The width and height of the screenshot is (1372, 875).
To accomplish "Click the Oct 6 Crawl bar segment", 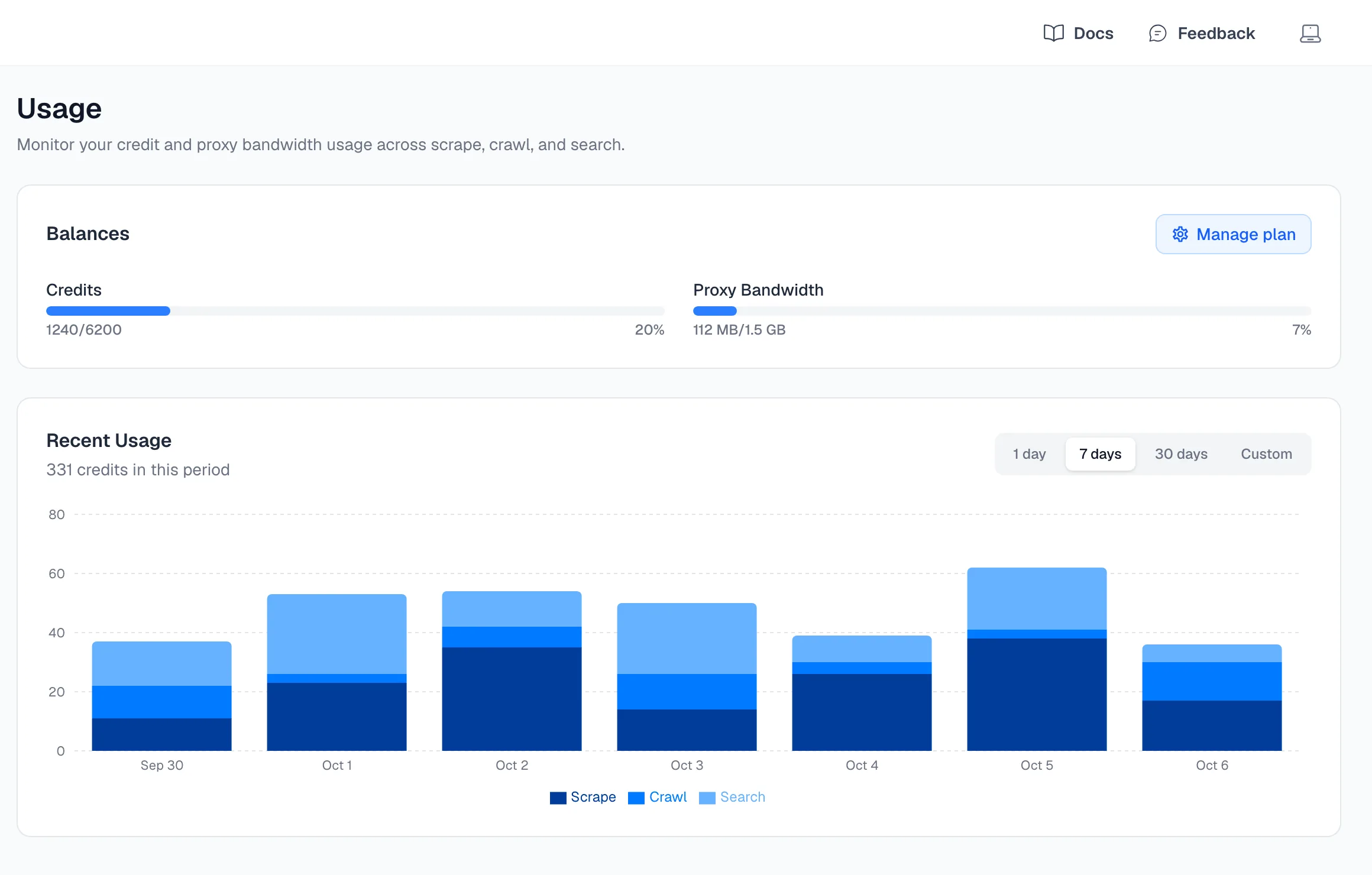I will click(1212, 681).
